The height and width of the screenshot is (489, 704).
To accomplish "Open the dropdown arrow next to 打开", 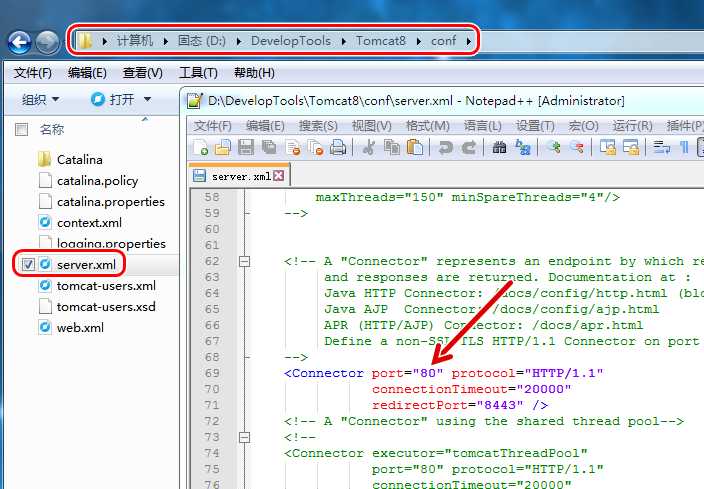I will click(147, 99).
